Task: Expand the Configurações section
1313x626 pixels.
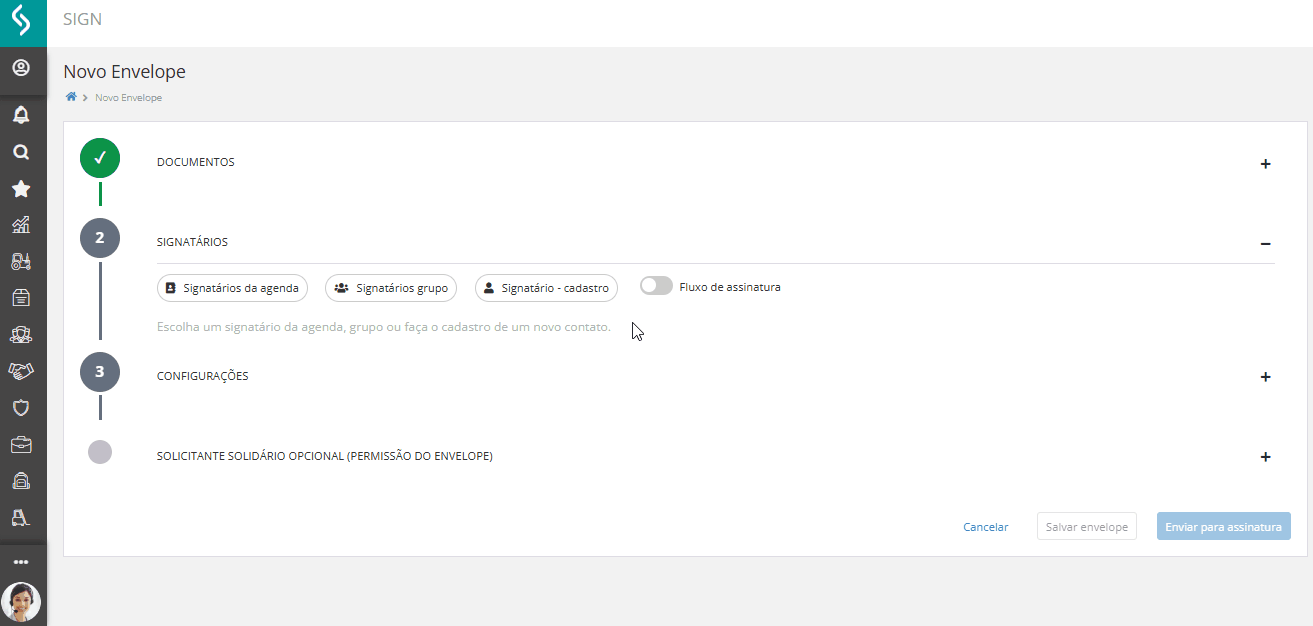Action: [x=1265, y=377]
